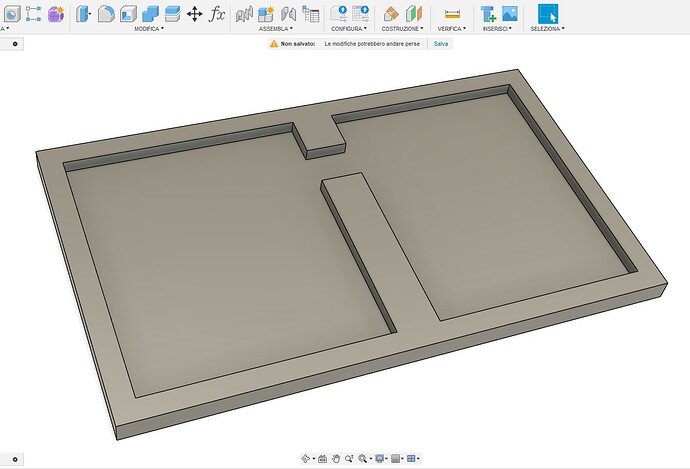This screenshot has height=469, width=690.
Task: Open the SELEZIONA dropdown menu
Action: pos(547,29)
